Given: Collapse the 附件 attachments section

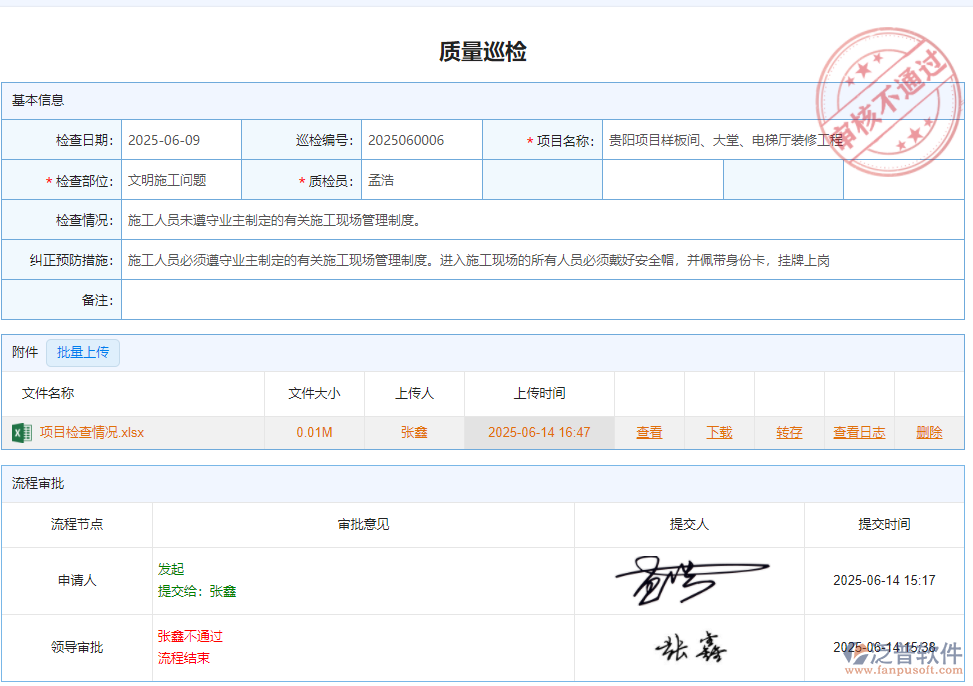Looking at the screenshot, I should click(x=24, y=352).
